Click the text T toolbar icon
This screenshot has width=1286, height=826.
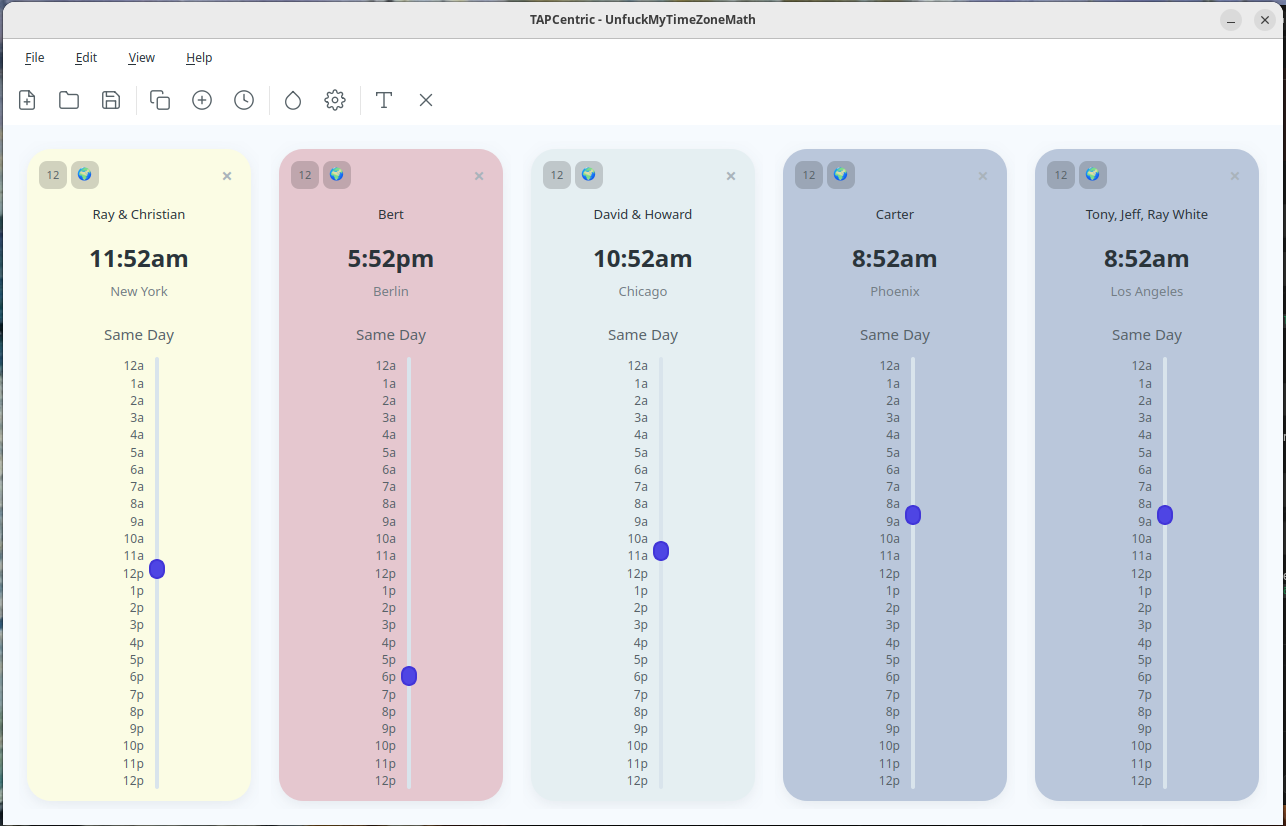pos(384,100)
